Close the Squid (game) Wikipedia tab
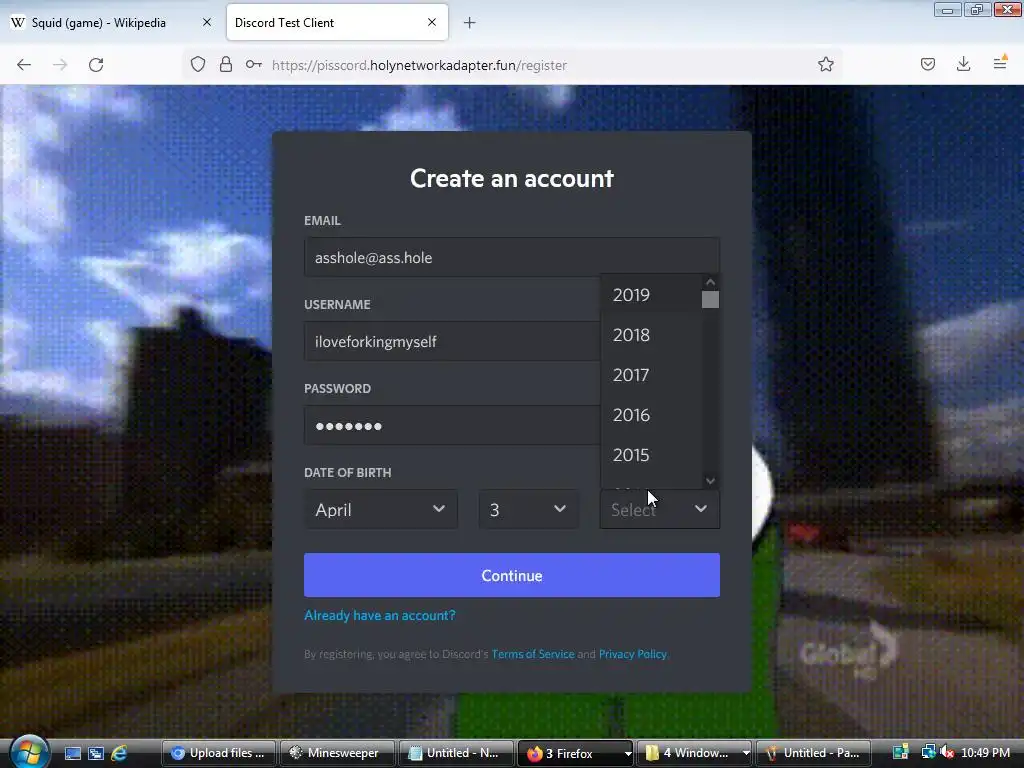This screenshot has width=1024, height=768. click(x=207, y=22)
